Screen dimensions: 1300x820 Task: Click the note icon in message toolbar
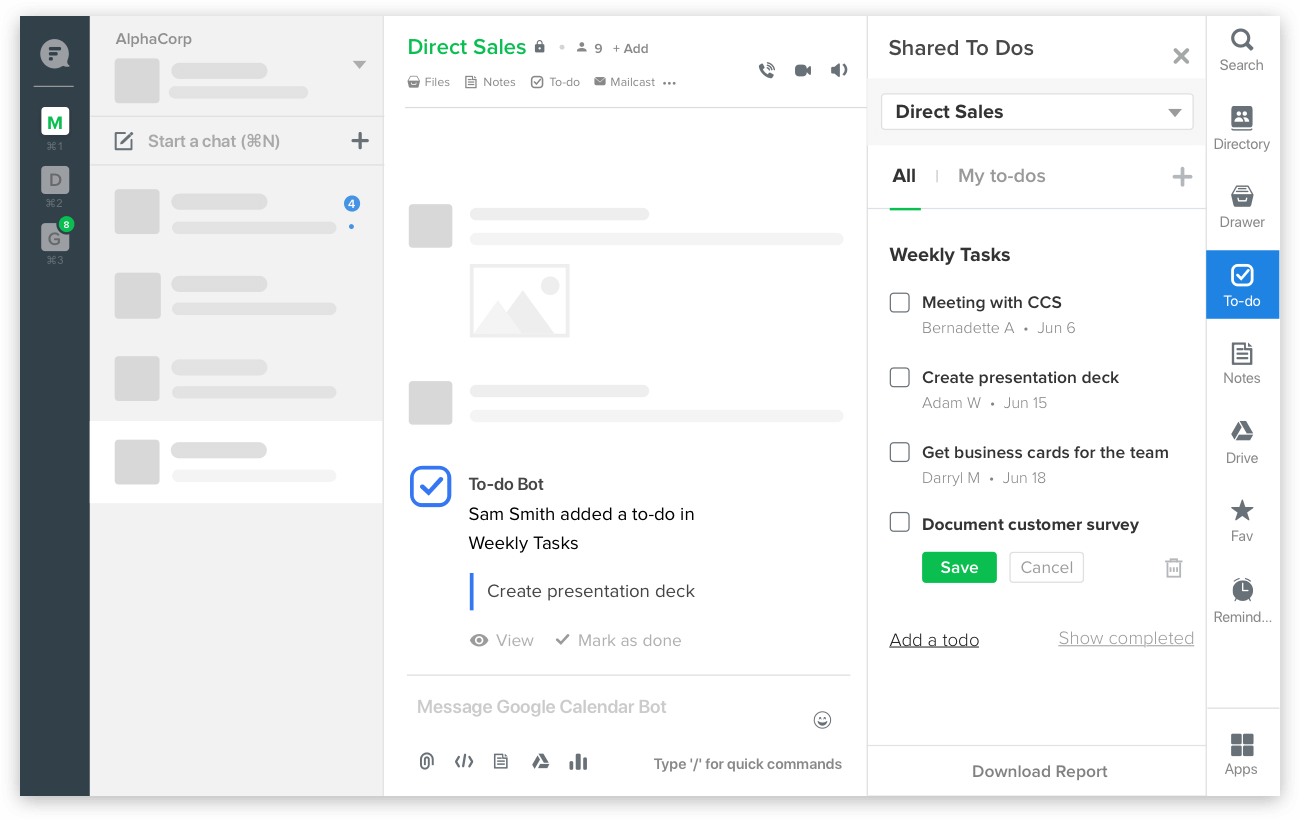point(501,761)
